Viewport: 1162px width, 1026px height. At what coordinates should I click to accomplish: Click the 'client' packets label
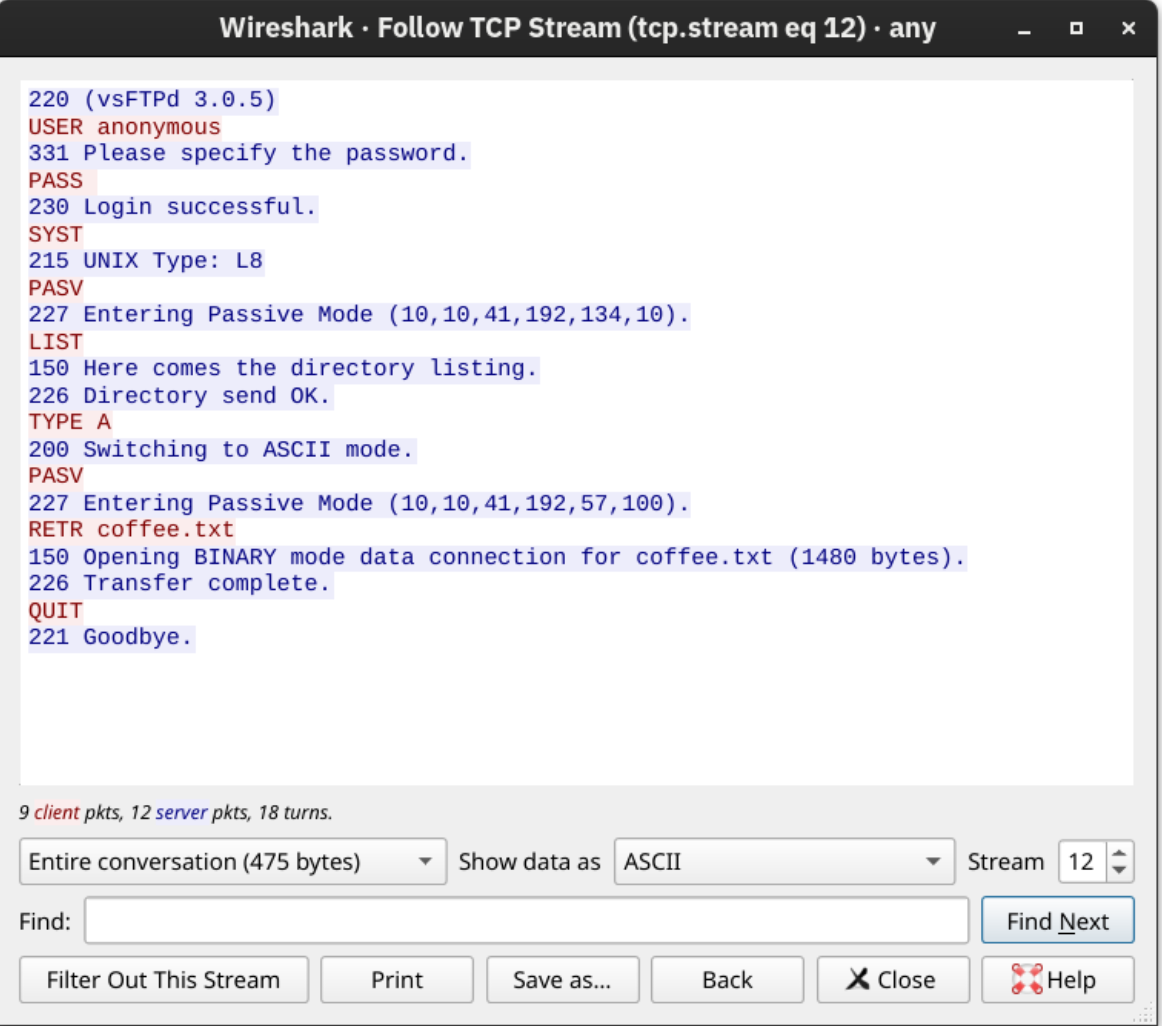pyautogui.click(x=56, y=812)
